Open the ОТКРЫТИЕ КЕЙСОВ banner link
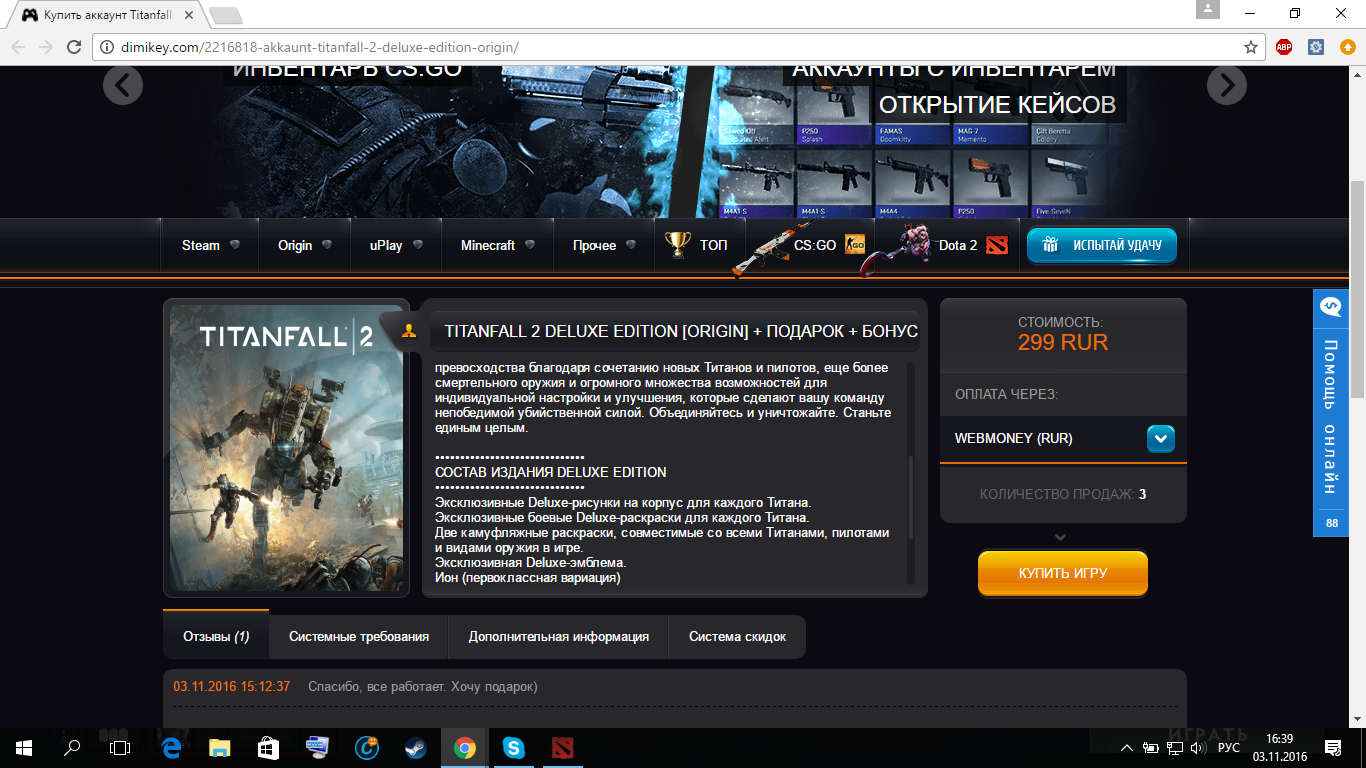The height and width of the screenshot is (768, 1366). (x=997, y=104)
